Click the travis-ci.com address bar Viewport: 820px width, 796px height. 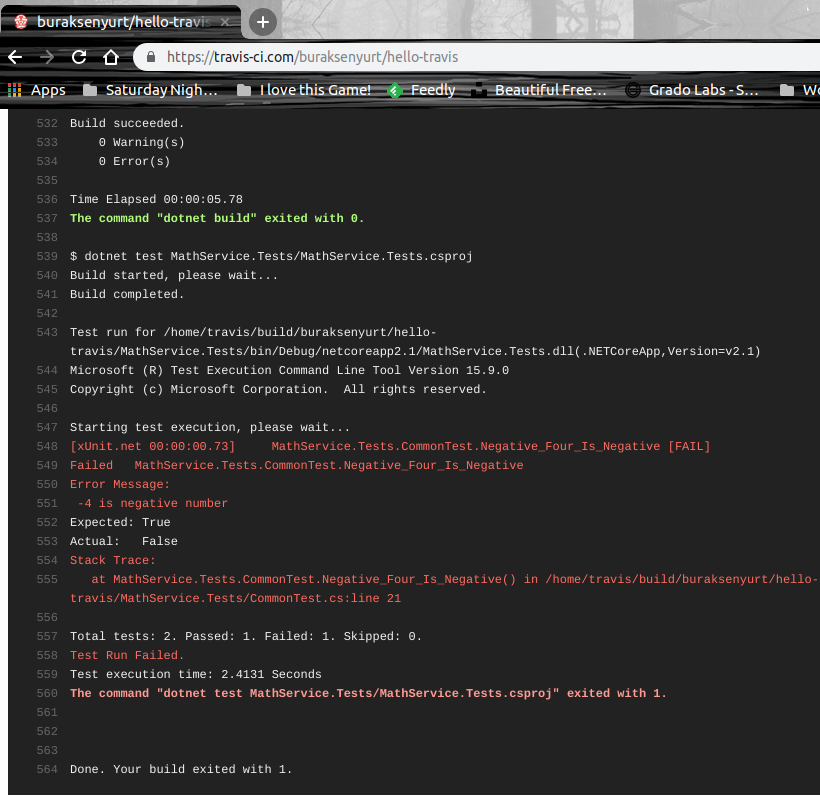click(400, 57)
